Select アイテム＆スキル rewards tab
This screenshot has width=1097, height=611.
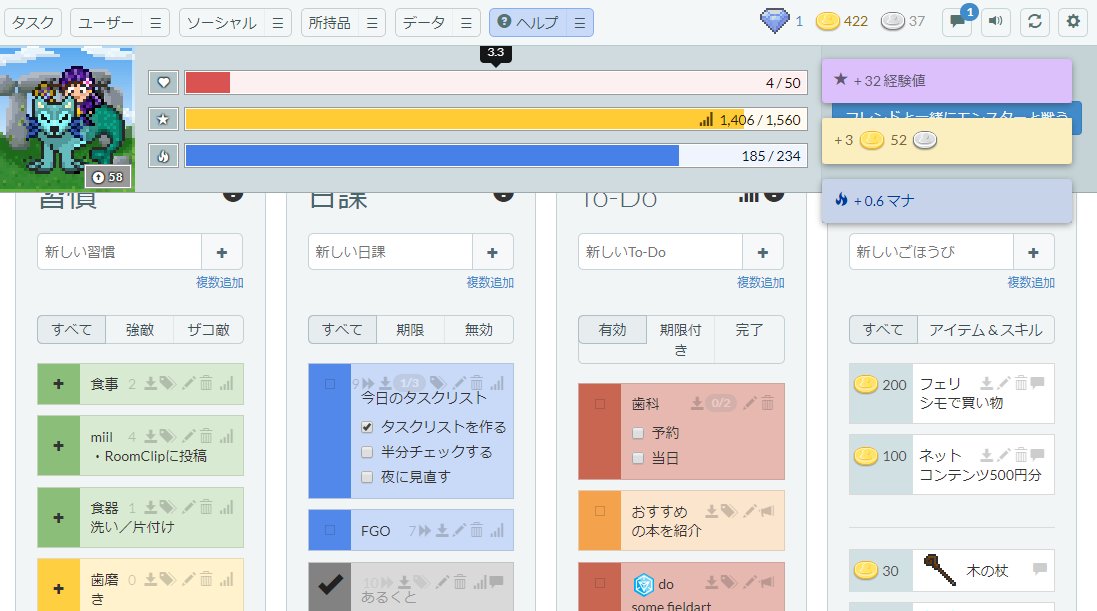[x=986, y=330]
